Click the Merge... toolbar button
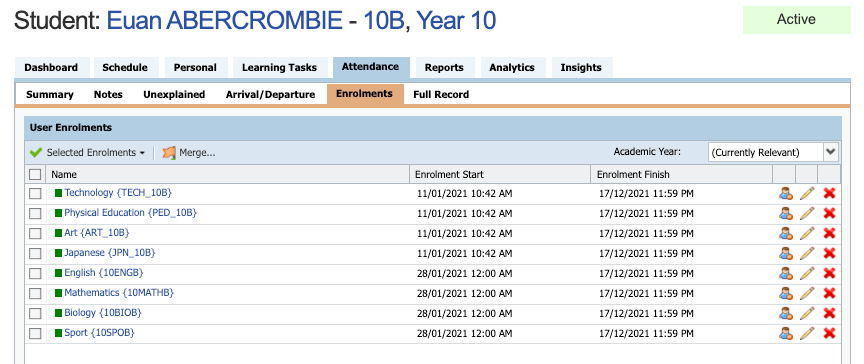Image resolution: width=864 pixels, height=364 pixels. [189, 153]
